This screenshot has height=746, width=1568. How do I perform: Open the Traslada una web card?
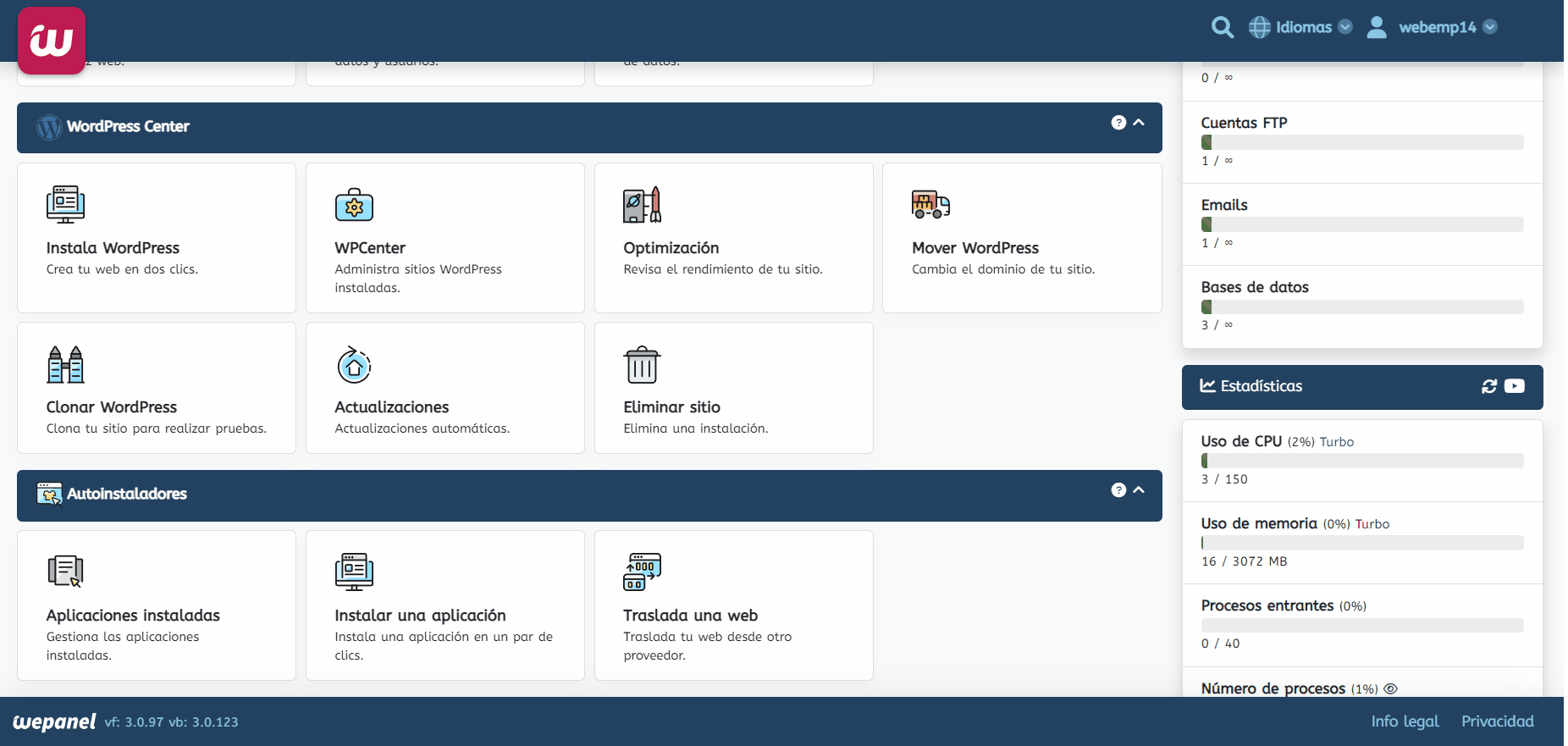point(733,605)
